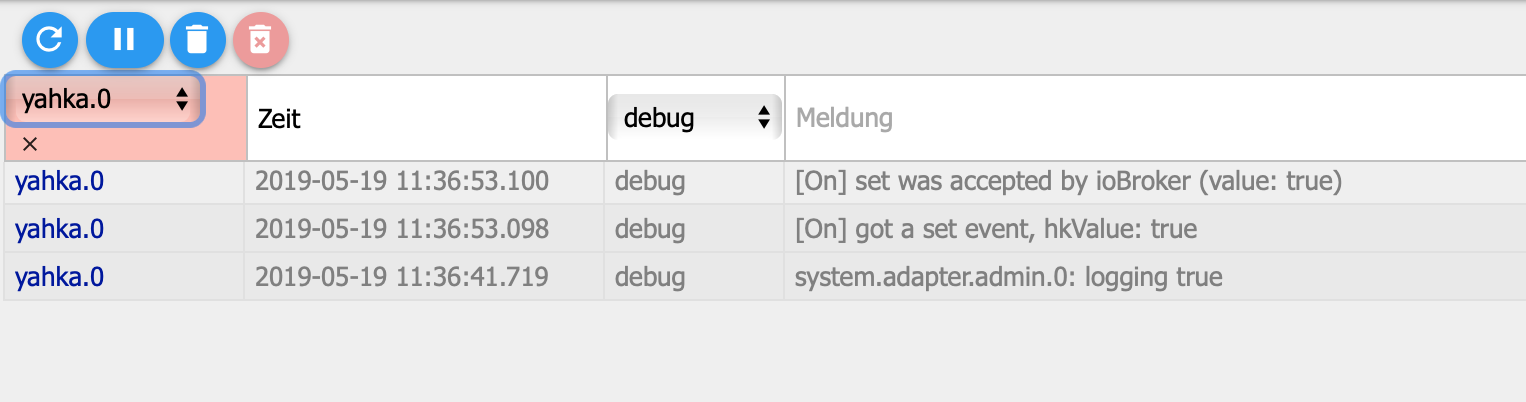The image size is (1526, 402).
Task: Click the debug dropdown arrows
Action: (763, 118)
